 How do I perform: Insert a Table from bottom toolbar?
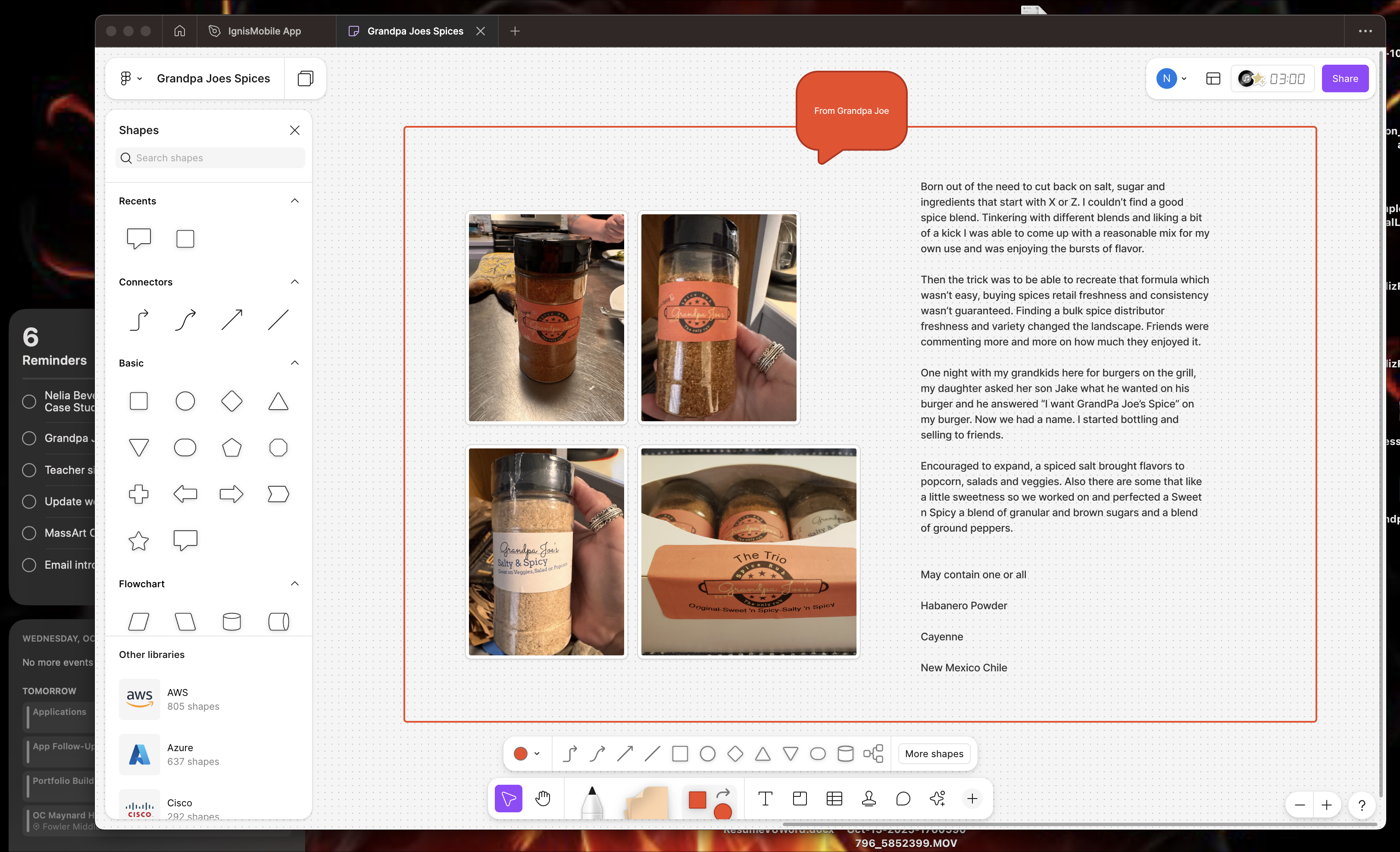(834, 799)
